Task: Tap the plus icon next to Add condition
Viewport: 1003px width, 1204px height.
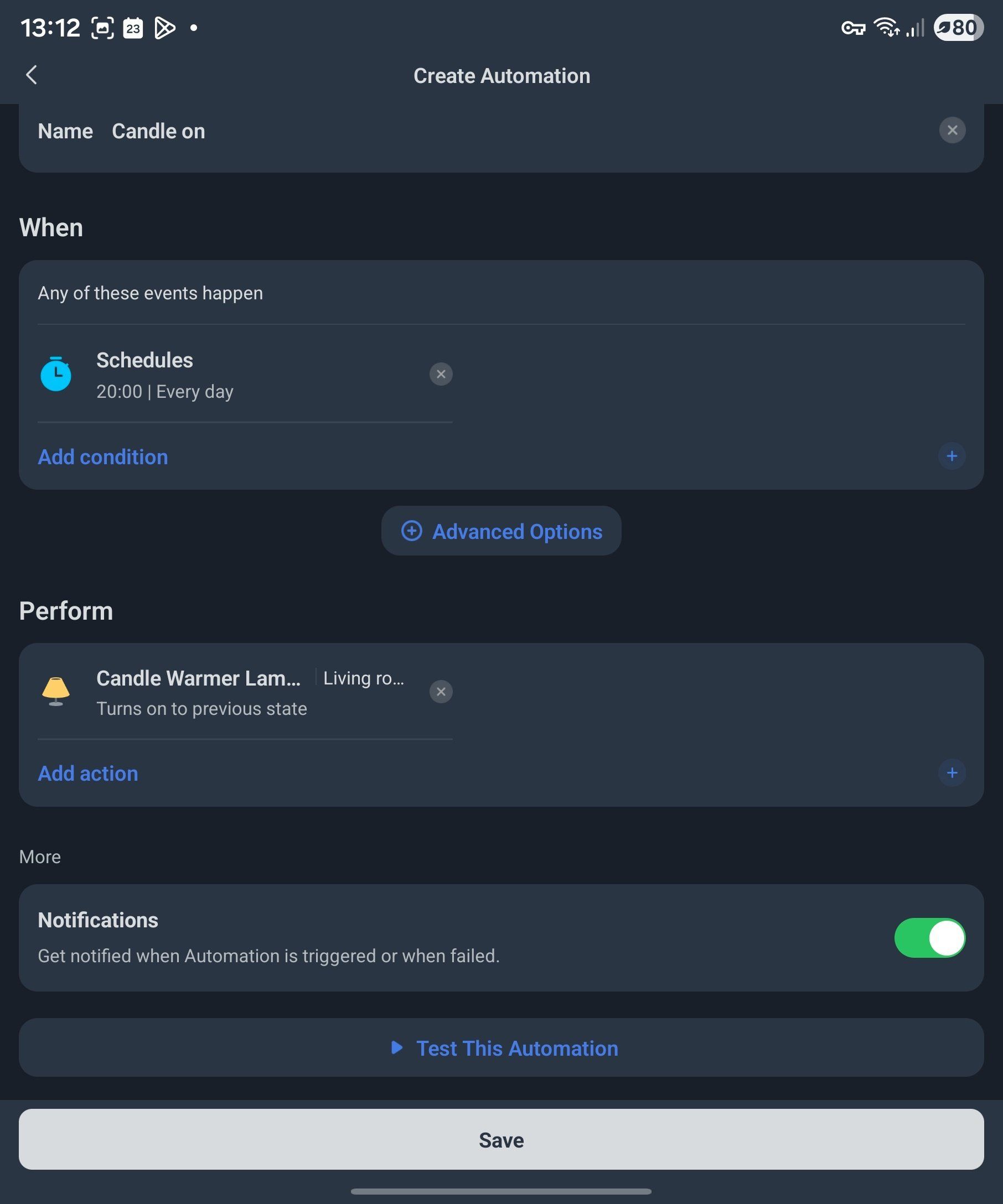Action: coord(951,456)
